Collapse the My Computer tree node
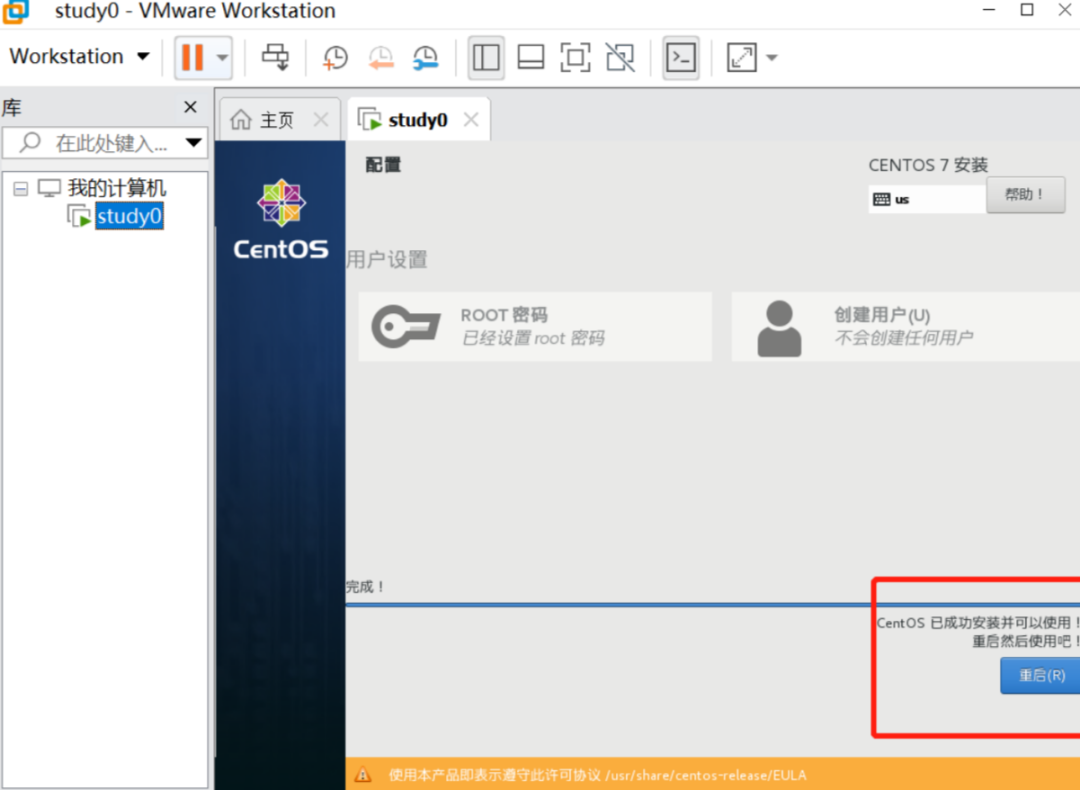Viewport: 1080px width, 790px height. pyautogui.click(x=21, y=188)
